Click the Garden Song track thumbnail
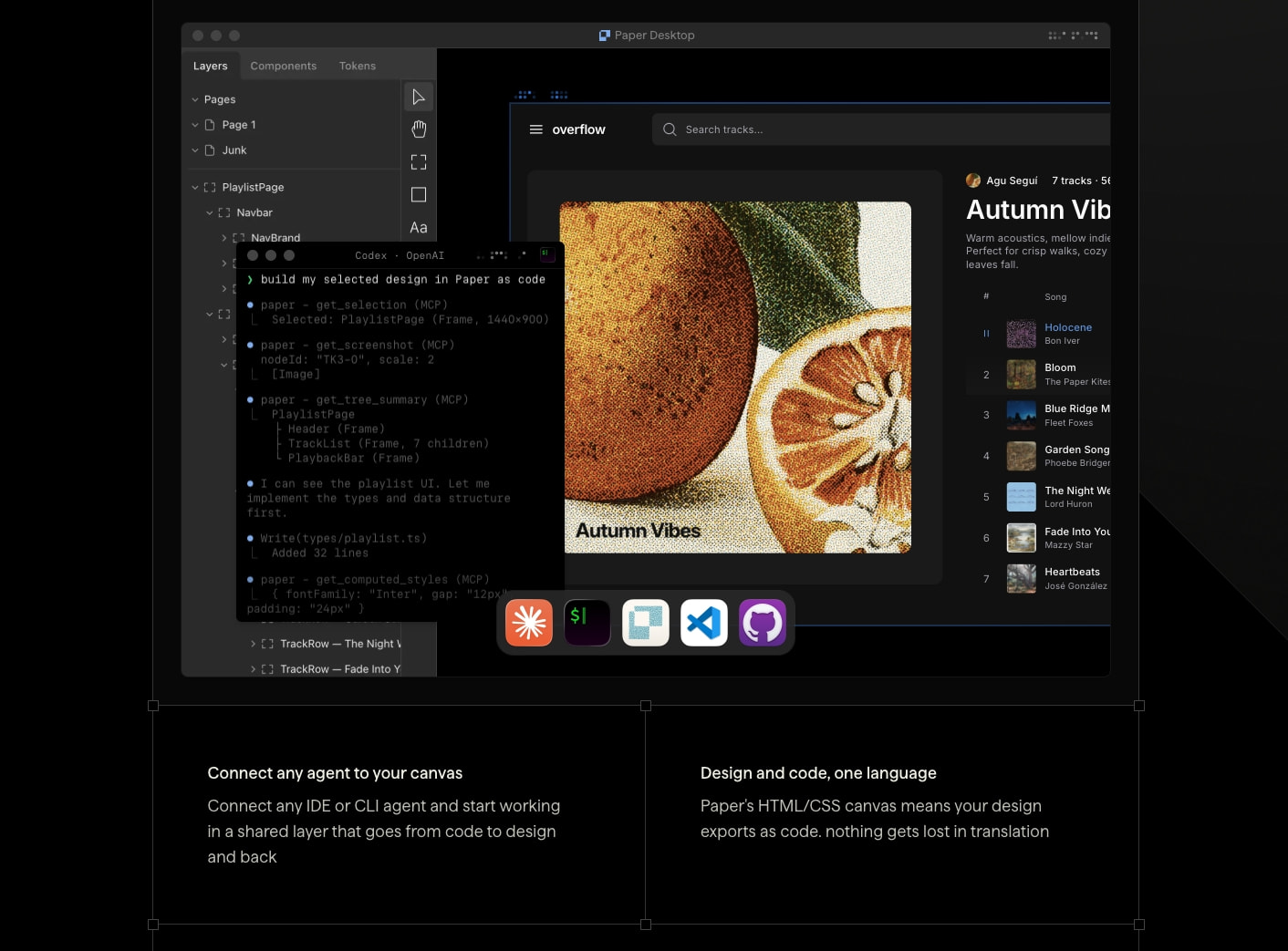The image size is (1288, 951). pos(1021,456)
